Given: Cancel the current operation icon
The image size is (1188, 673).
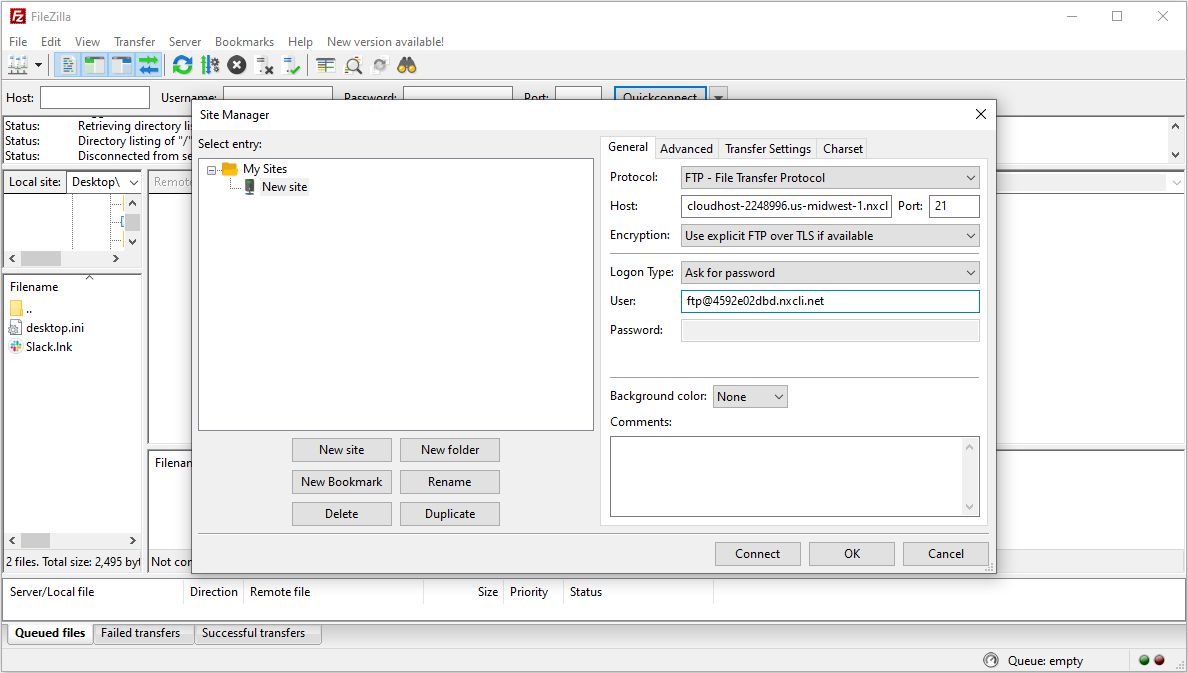Looking at the screenshot, I should tap(237, 65).
